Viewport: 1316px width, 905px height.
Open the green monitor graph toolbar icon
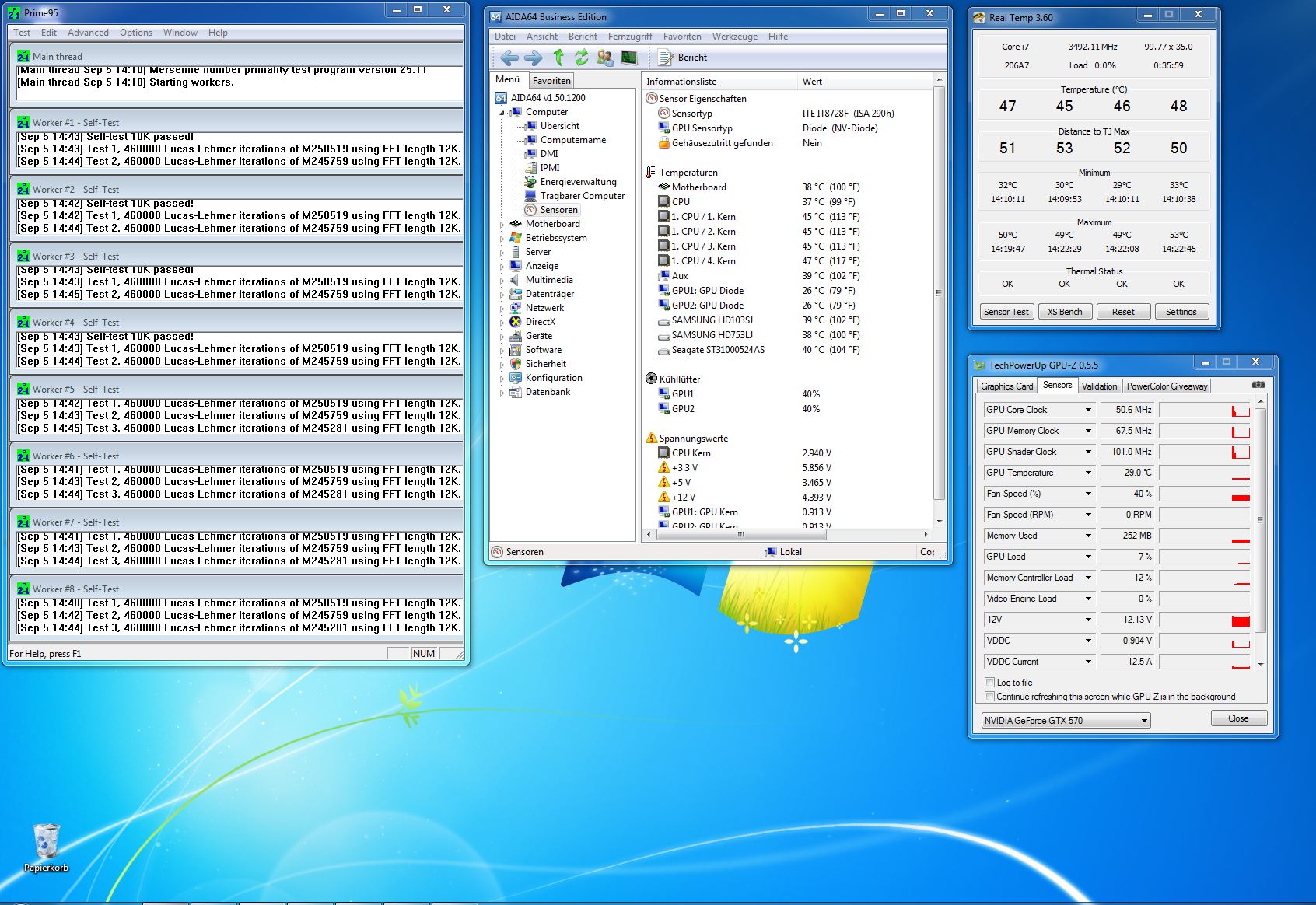pos(628,58)
